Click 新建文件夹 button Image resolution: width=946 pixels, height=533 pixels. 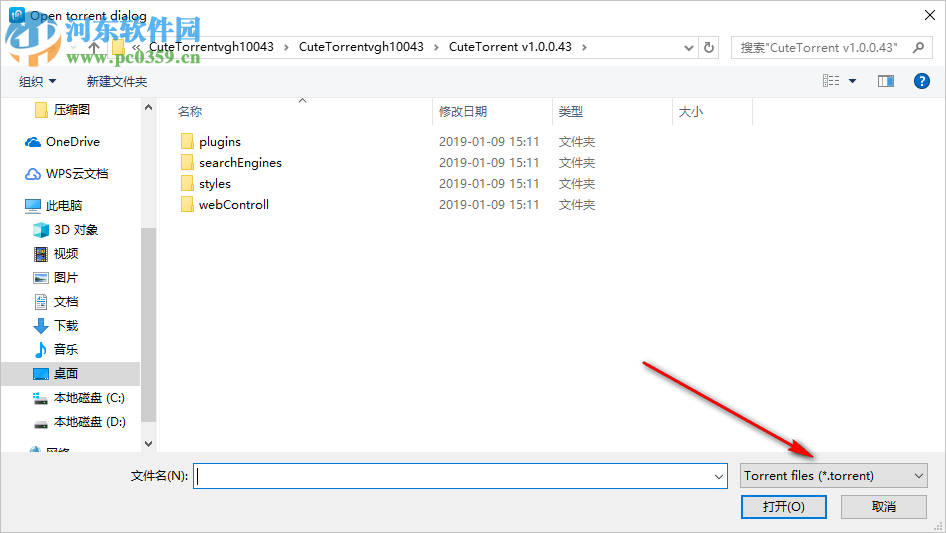(117, 81)
